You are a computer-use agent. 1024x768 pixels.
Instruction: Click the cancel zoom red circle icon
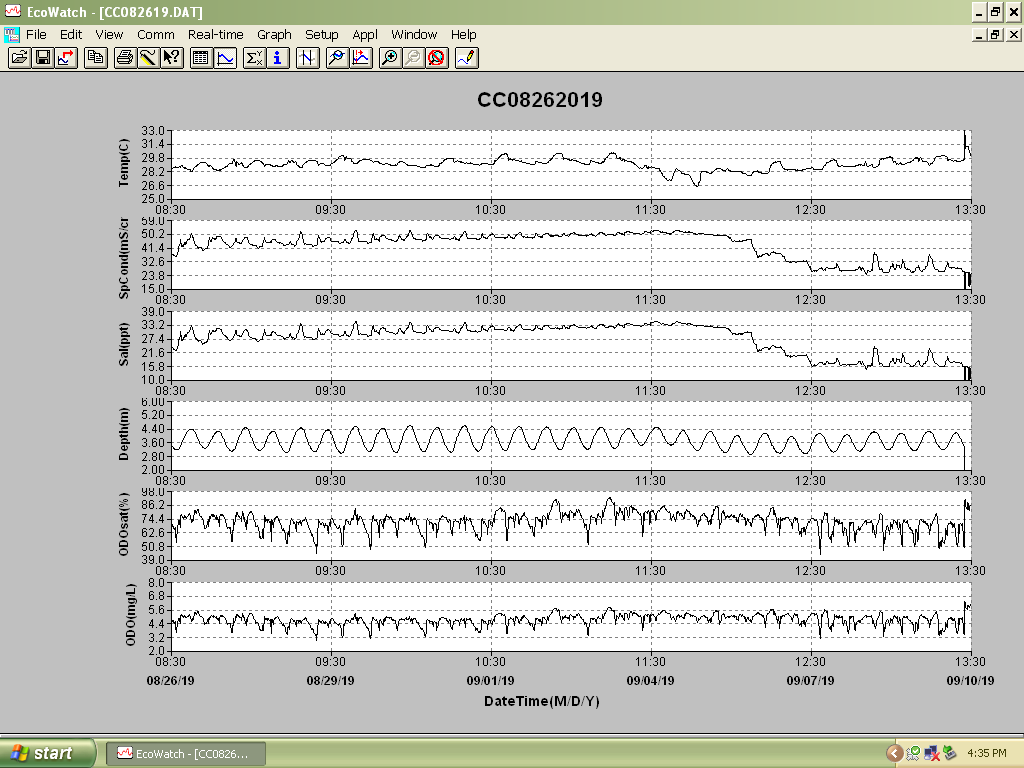click(436, 58)
